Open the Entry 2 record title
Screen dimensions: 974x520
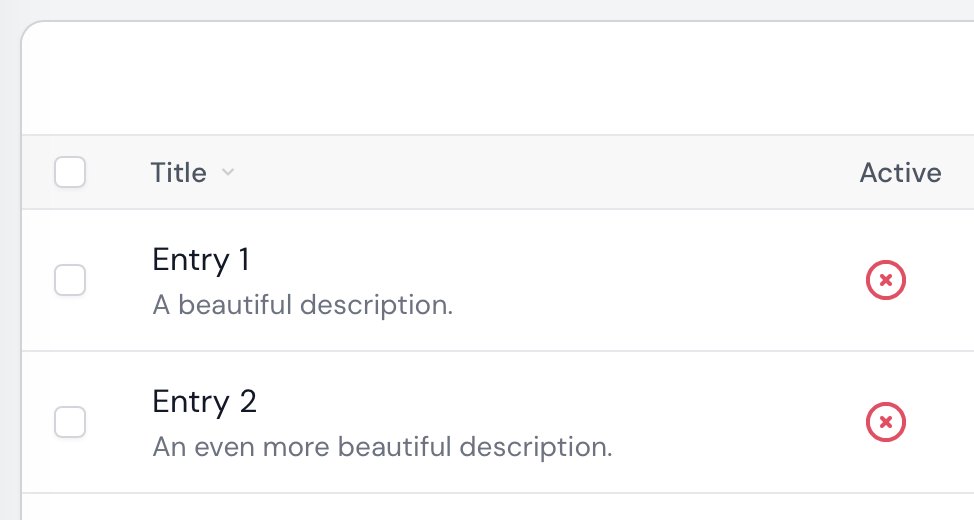point(204,402)
